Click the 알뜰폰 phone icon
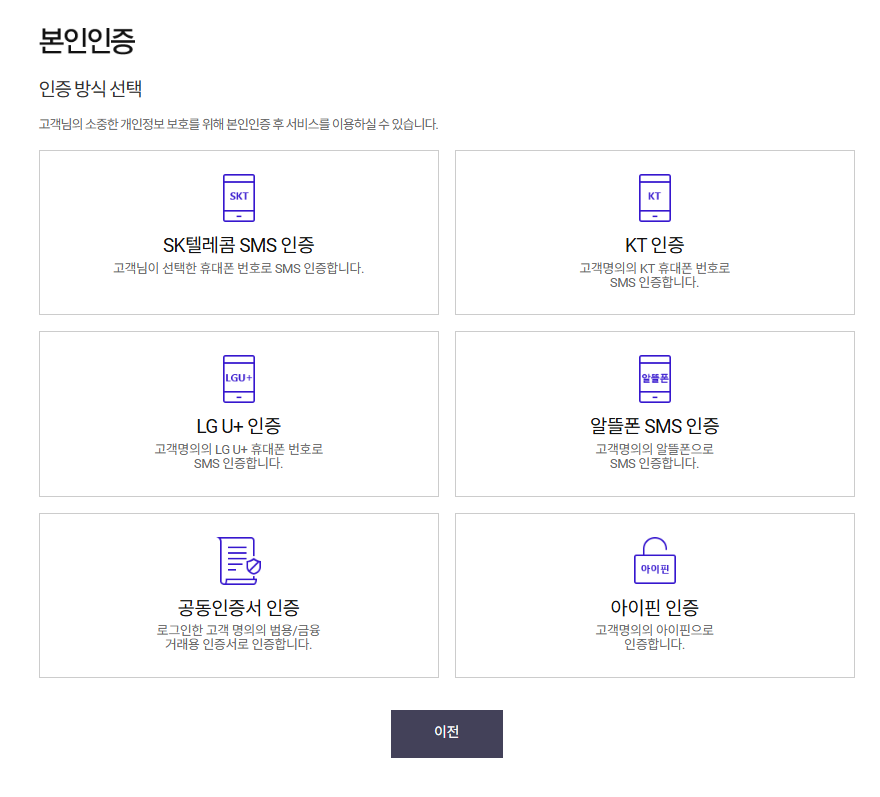The image size is (880, 797). pyautogui.click(x=654, y=379)
